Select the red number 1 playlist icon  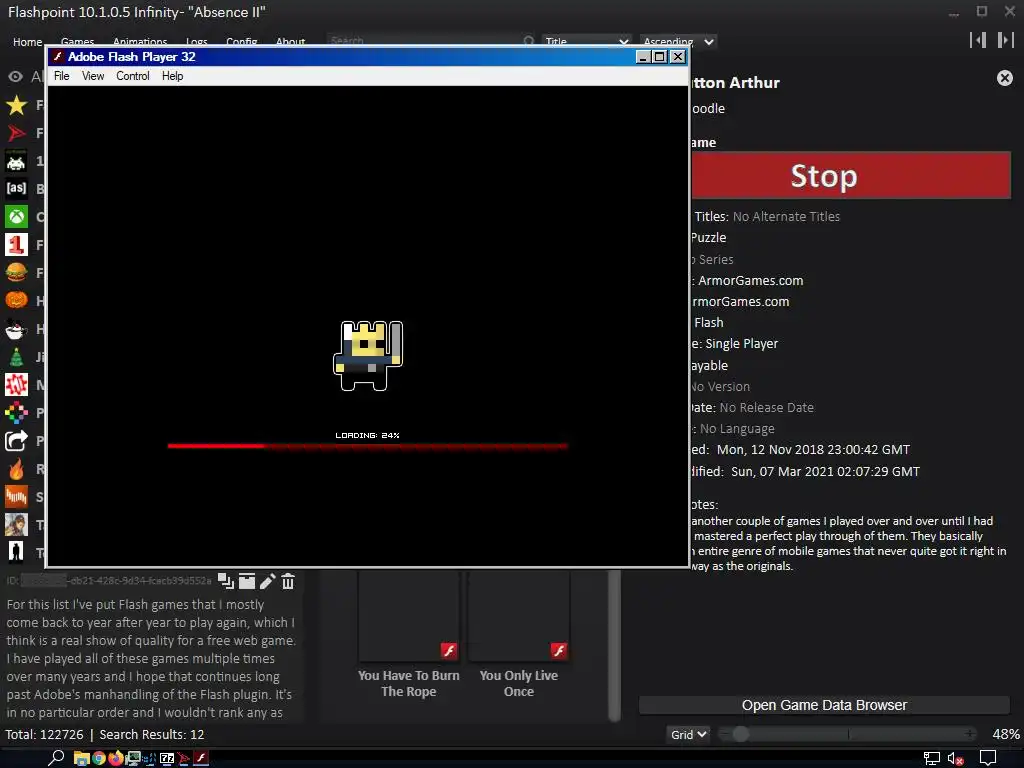click(x=16, y=245)
